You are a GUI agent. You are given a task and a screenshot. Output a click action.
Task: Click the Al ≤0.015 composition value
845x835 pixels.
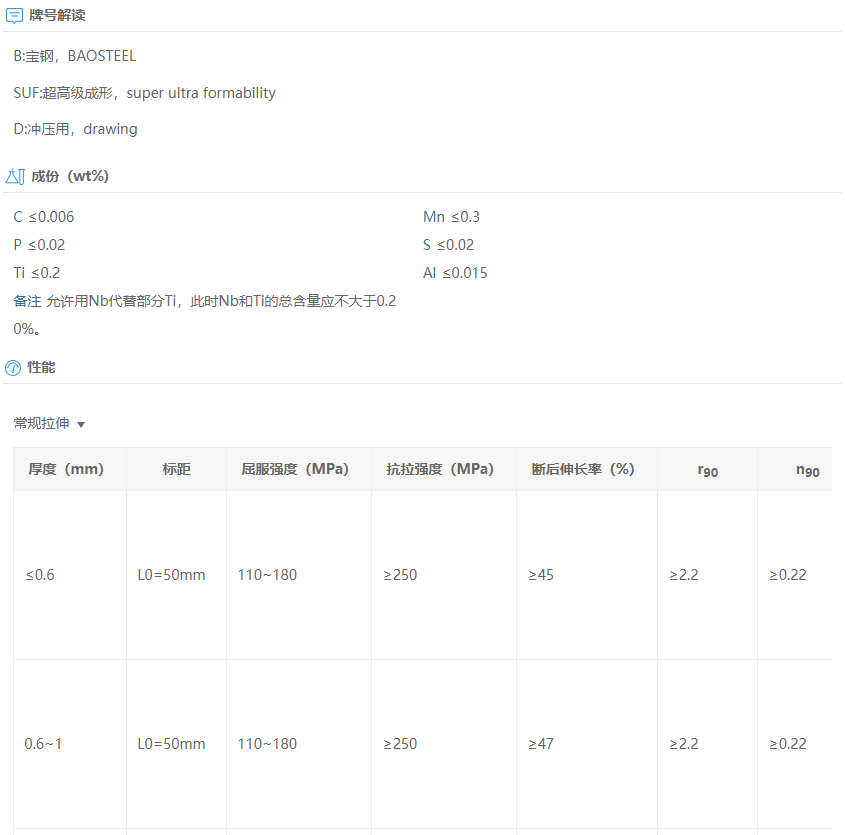point(455,273)
